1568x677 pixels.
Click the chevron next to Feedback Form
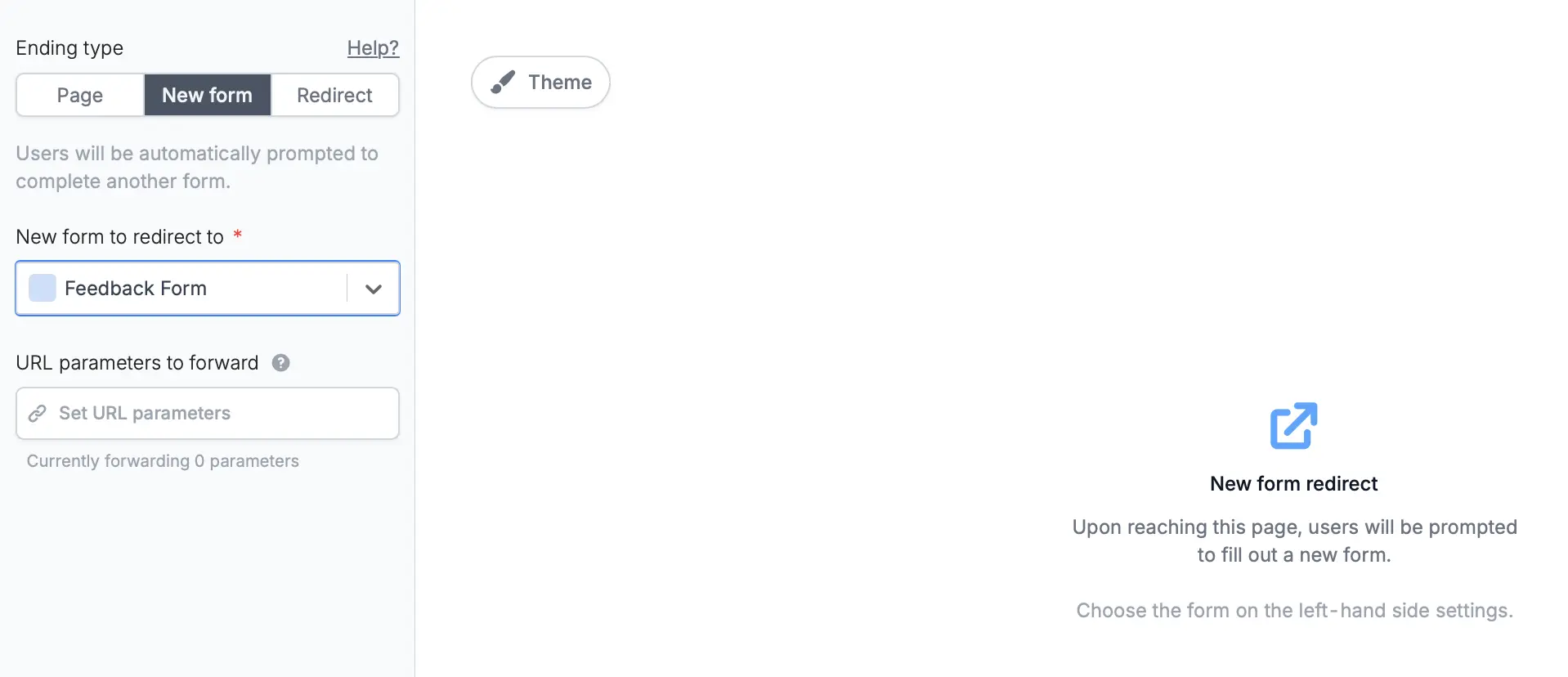point(373,288)
